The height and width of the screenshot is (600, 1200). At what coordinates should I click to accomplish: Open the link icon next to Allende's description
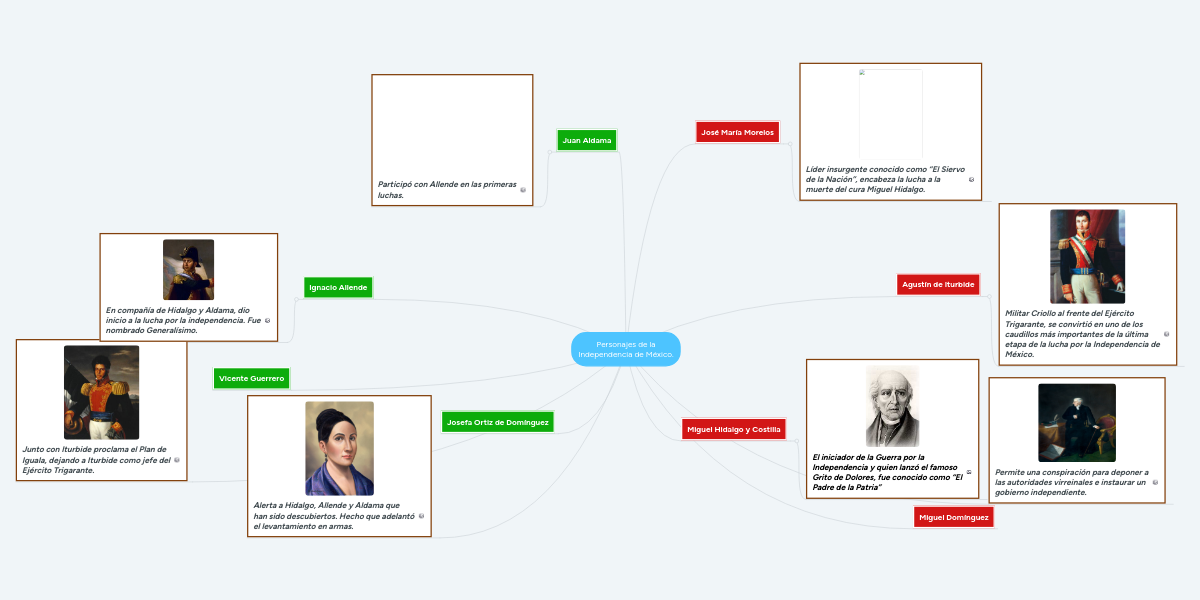click(x=267, y=320)
